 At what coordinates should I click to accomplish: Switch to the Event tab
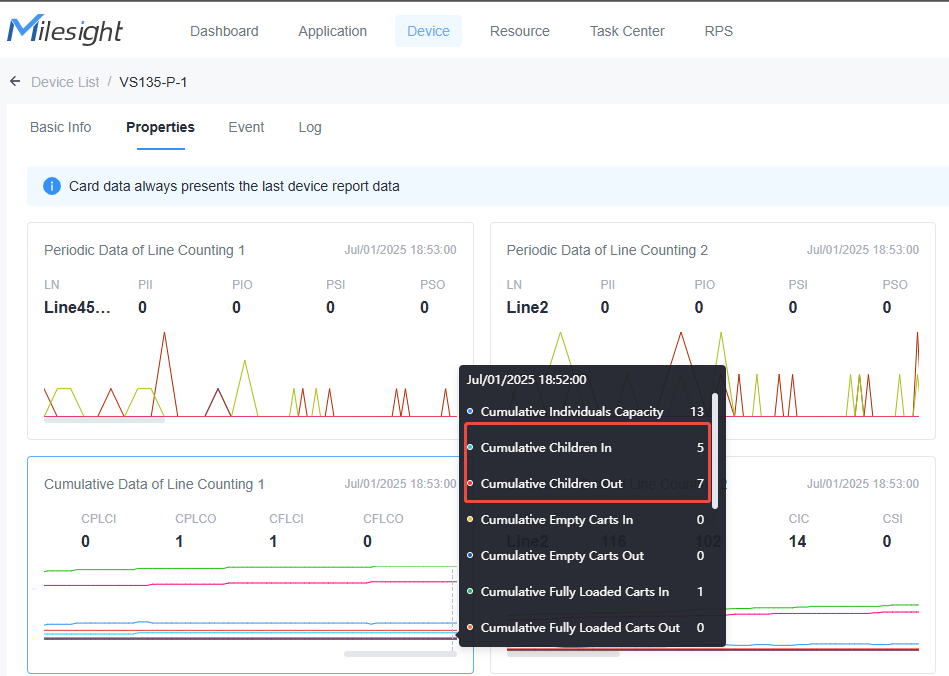click(246, 127)
